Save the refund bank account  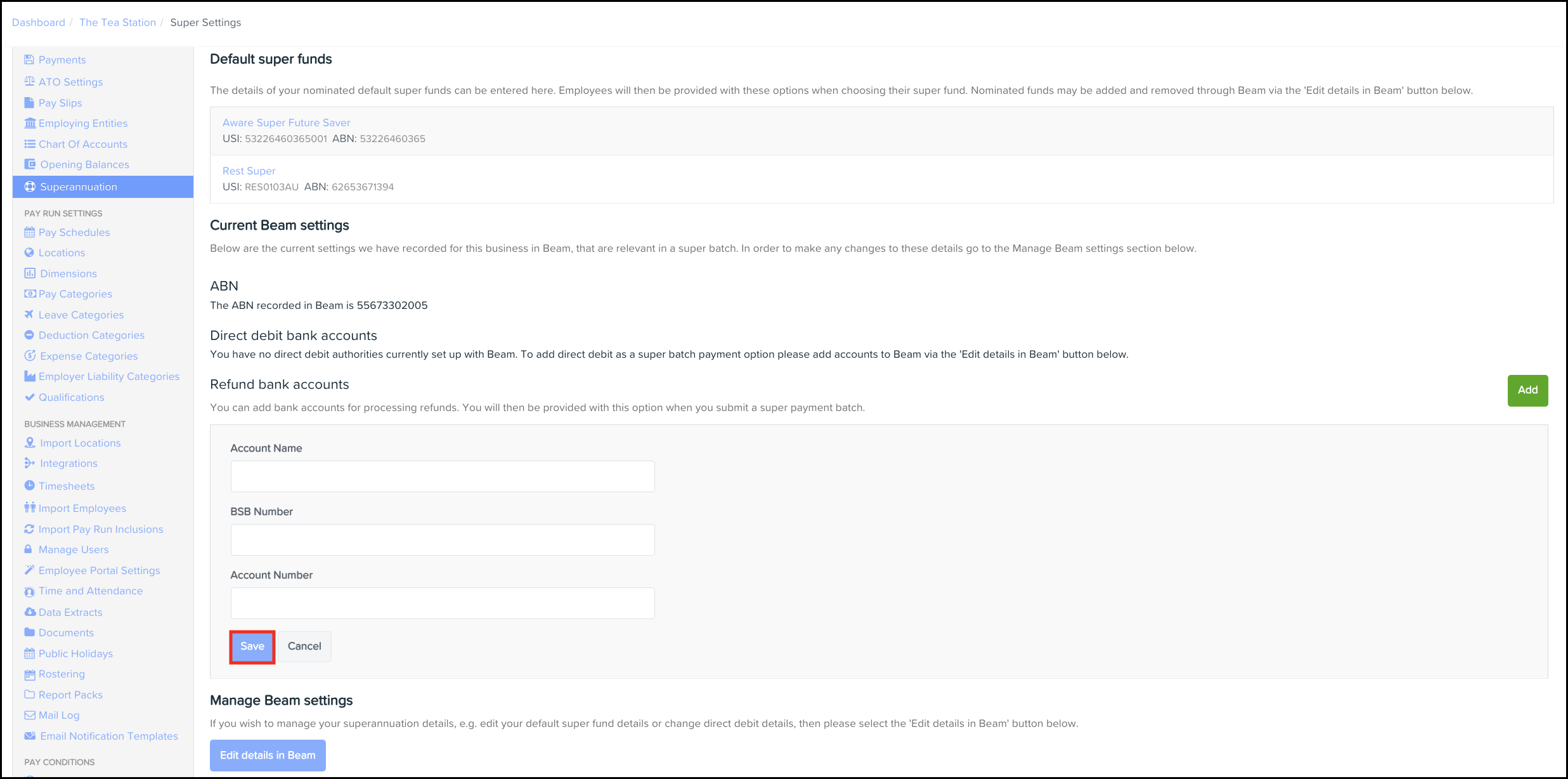click(252, 646)
